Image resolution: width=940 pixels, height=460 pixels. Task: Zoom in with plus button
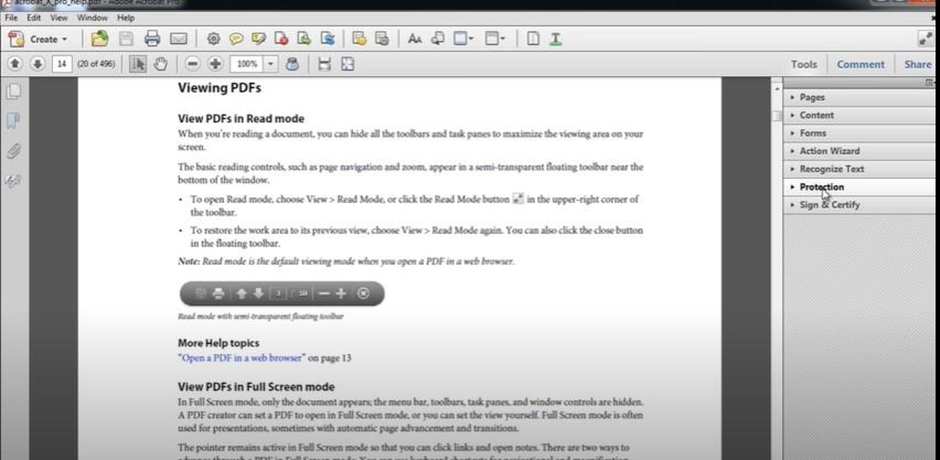click(x=215, y=64)
